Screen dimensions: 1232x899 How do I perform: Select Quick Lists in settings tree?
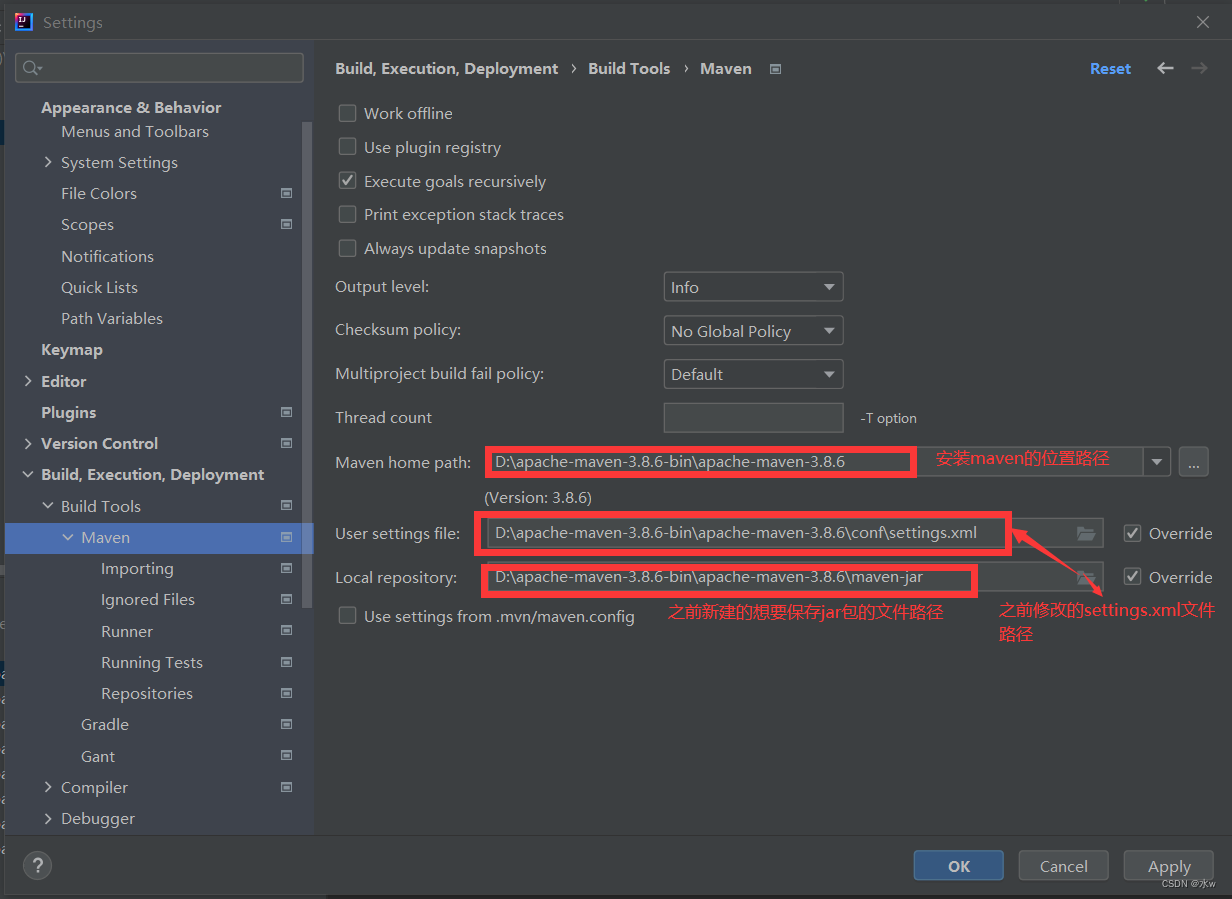pos(99,287)
